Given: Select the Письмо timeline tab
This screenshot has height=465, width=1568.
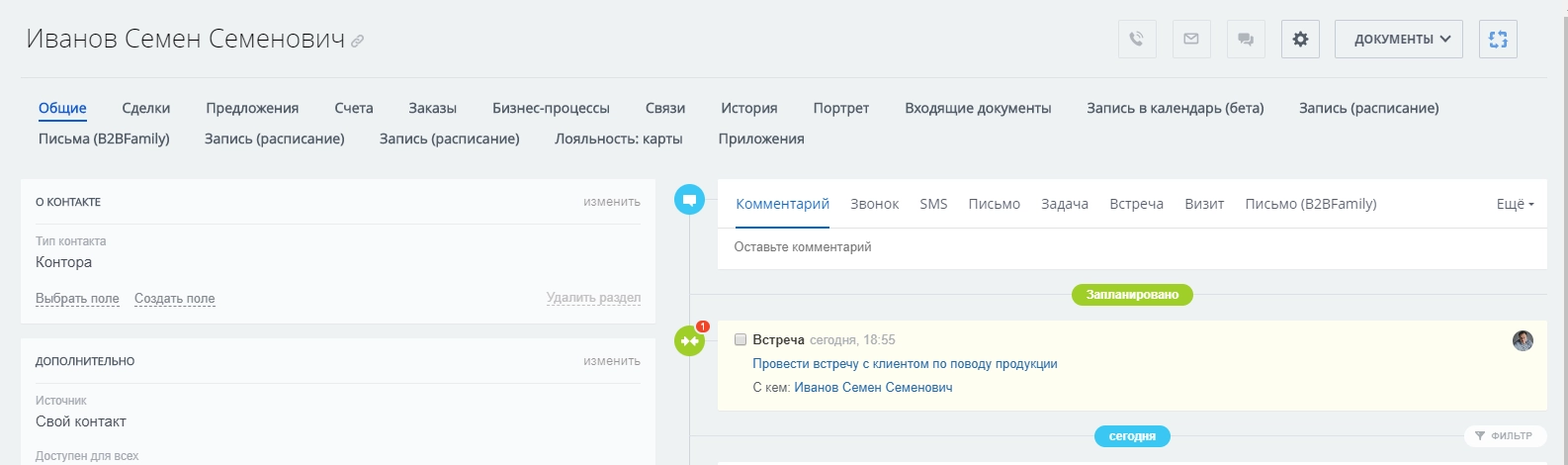Looking at the screenshot, I should 995,204.
